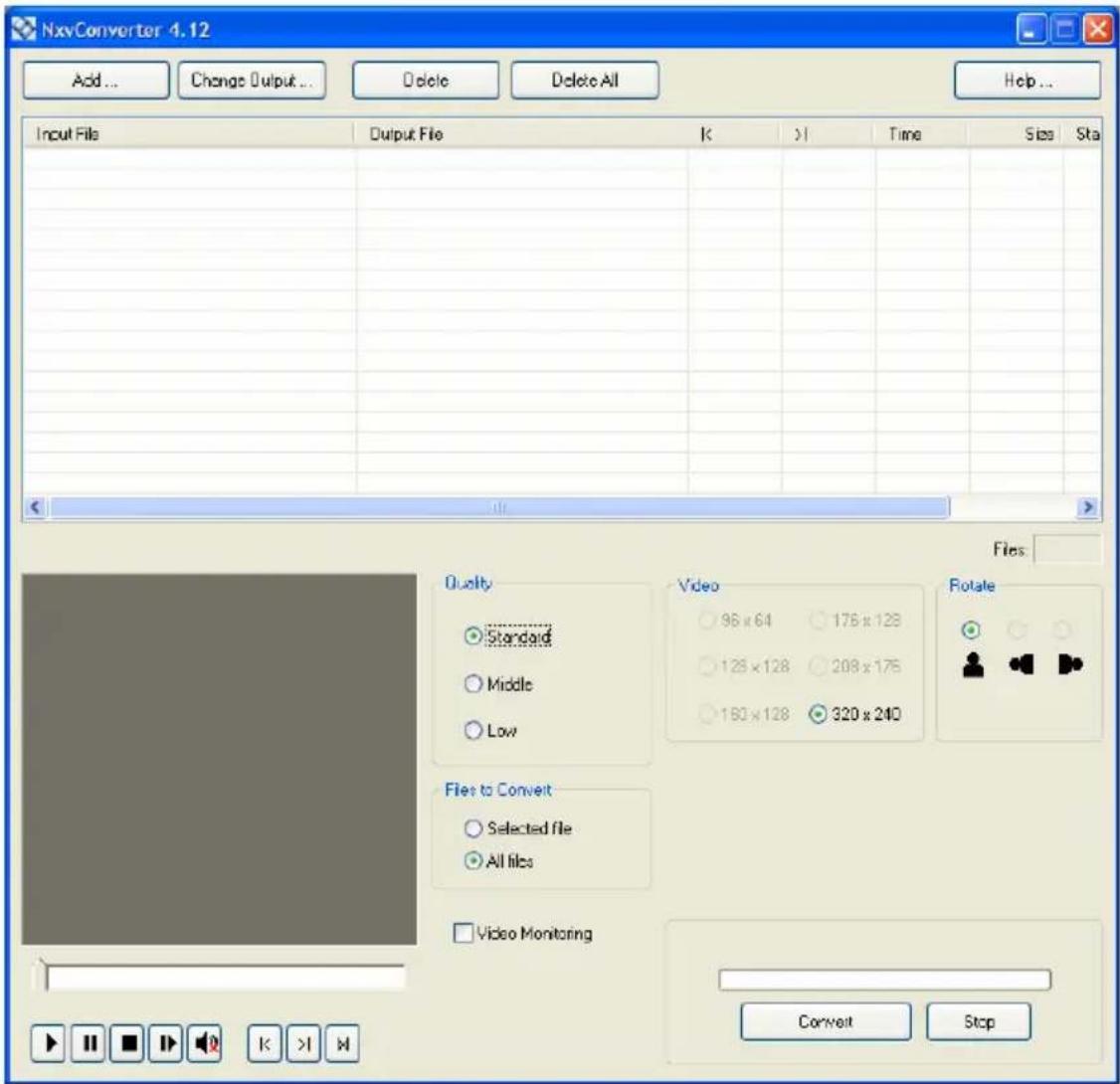Open the Change Output... dialog
The image size is (1120, 1084).
(252, 80)
